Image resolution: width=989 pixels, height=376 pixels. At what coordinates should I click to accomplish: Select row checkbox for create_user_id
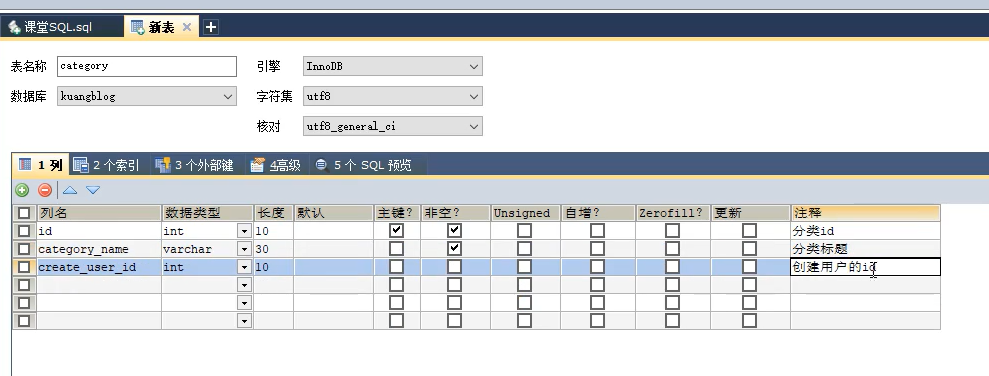[24, 267]
